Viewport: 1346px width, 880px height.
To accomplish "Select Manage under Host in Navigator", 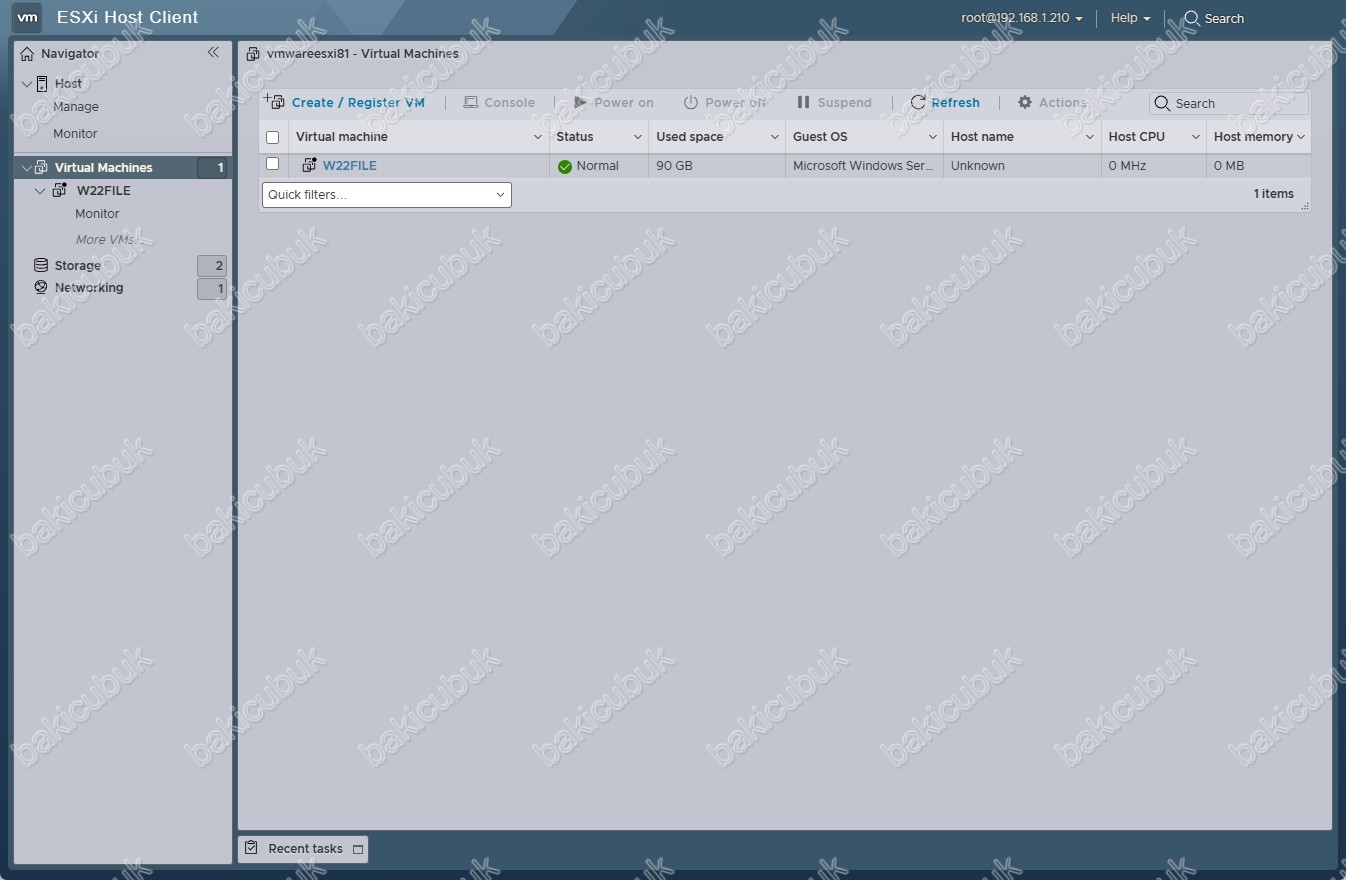I will (x=76, y=107).
